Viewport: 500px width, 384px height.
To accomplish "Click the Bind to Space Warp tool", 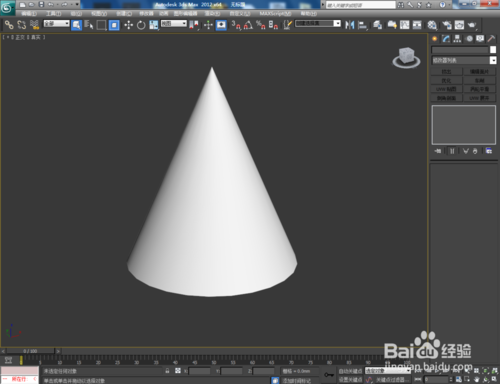I will 34,25.
